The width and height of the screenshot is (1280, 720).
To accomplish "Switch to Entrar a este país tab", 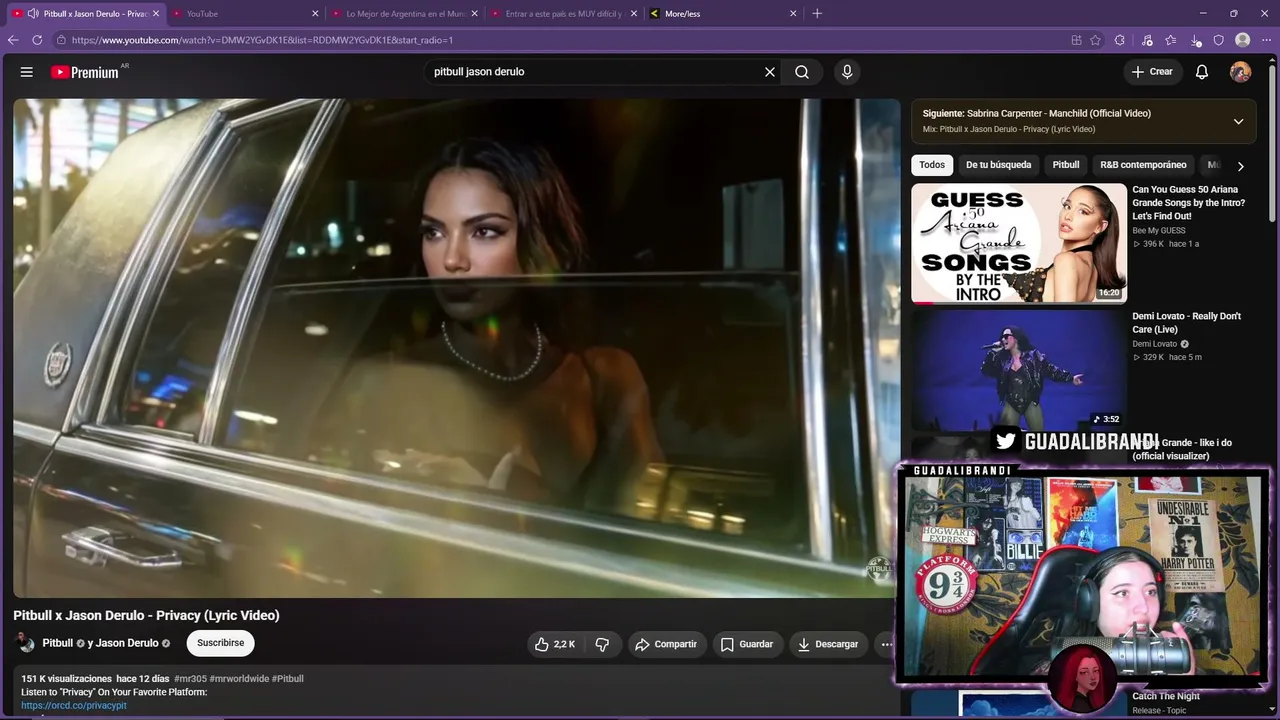I will 563,14.
